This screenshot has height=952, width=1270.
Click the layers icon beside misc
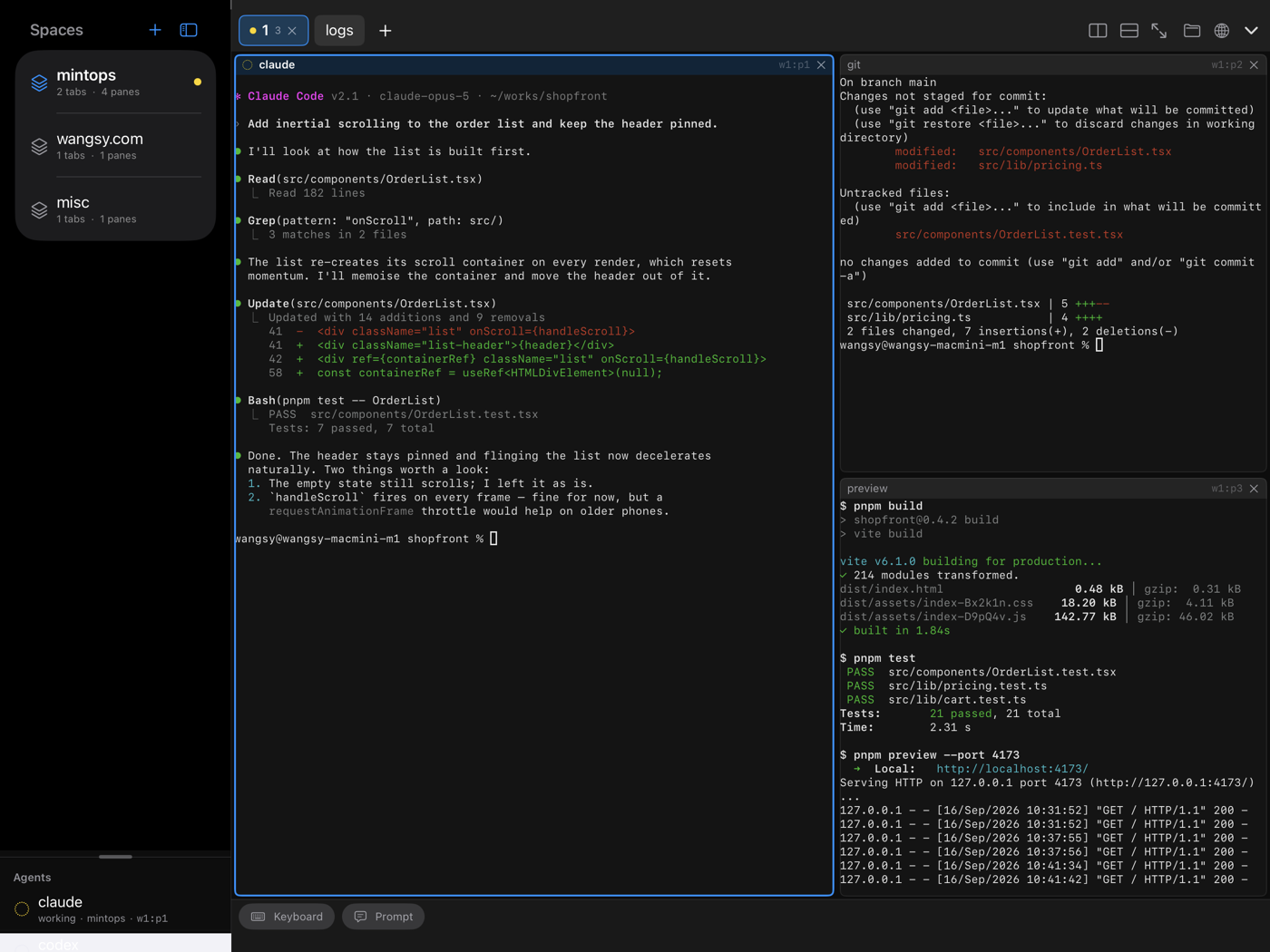pos(39,209)
